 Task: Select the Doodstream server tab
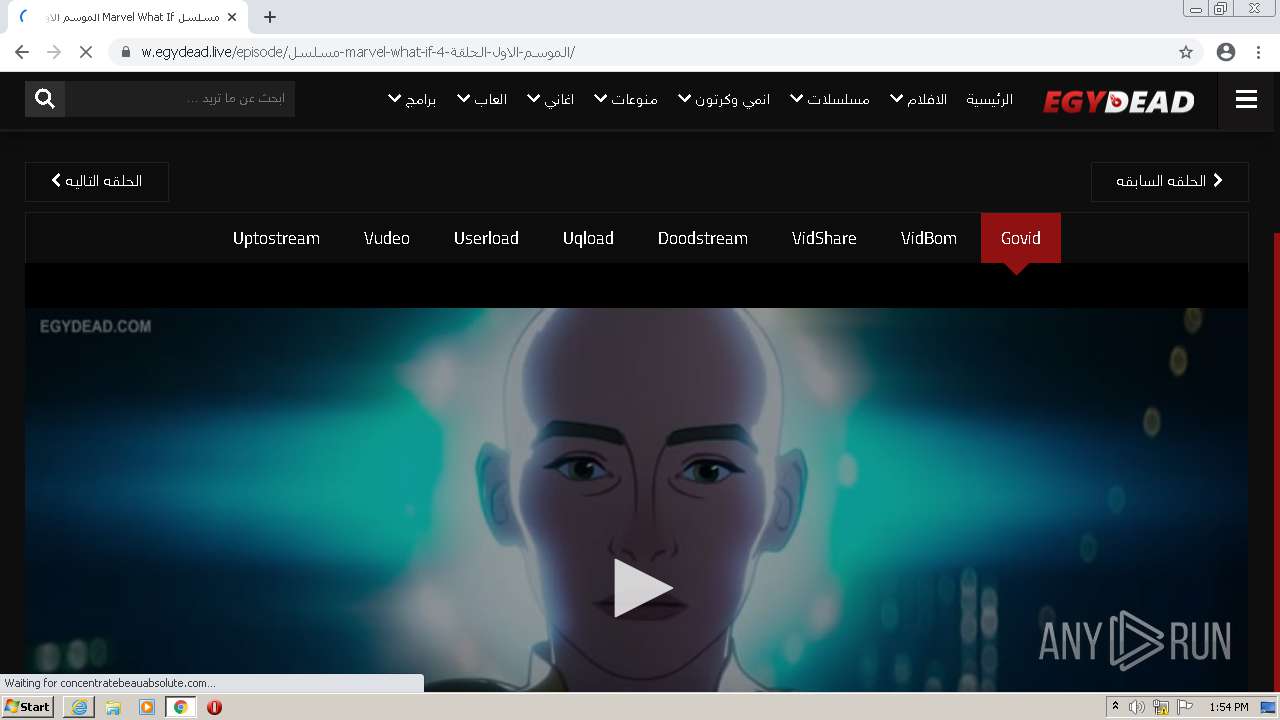703,238
